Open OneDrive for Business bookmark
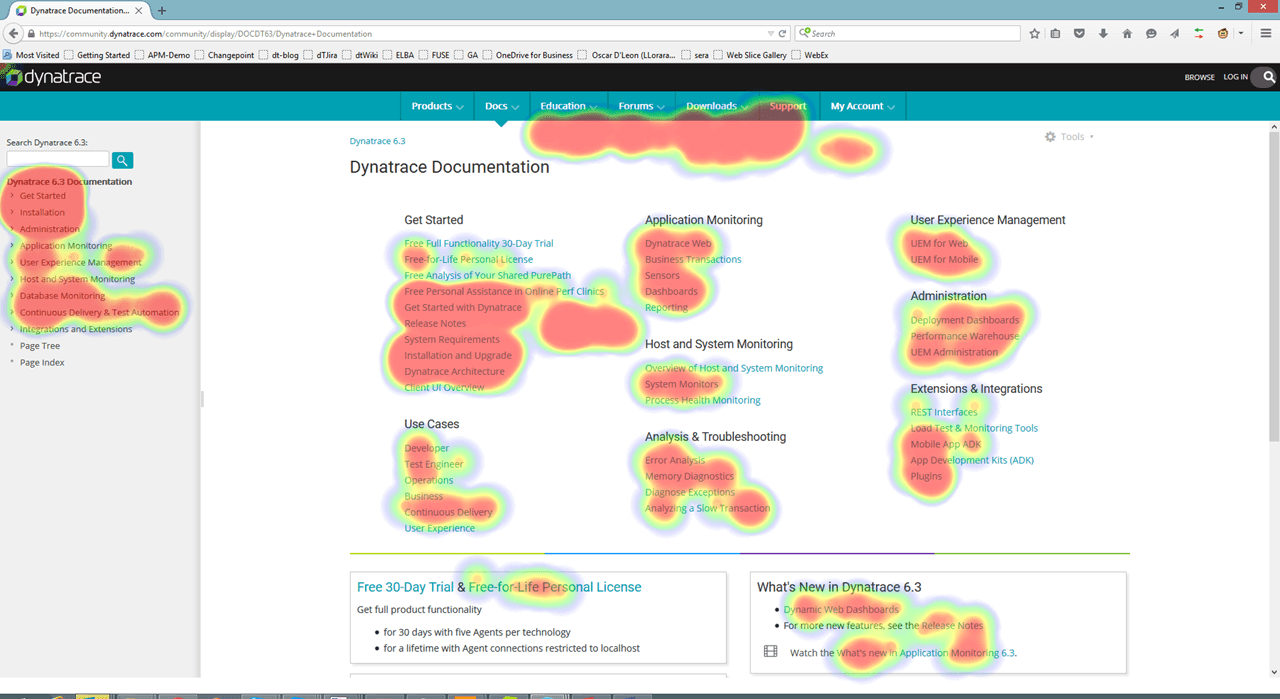 pos(529,55)
